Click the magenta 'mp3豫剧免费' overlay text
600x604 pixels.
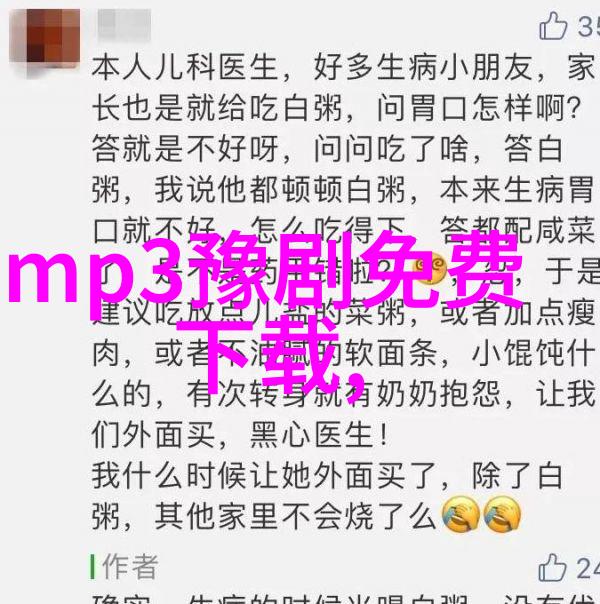pyautogui.click(x=264, y=273)
